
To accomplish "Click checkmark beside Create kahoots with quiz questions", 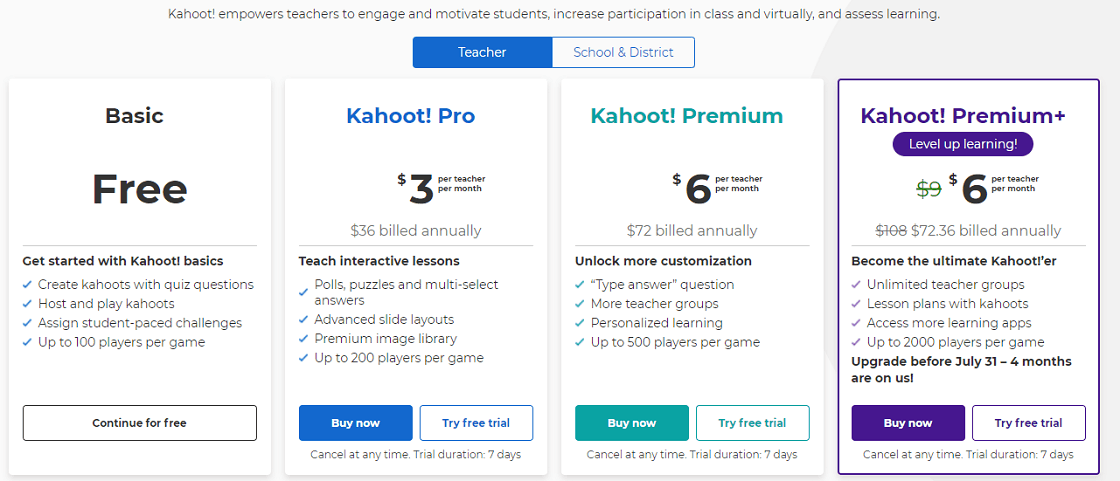I will [x=27, y=284].
